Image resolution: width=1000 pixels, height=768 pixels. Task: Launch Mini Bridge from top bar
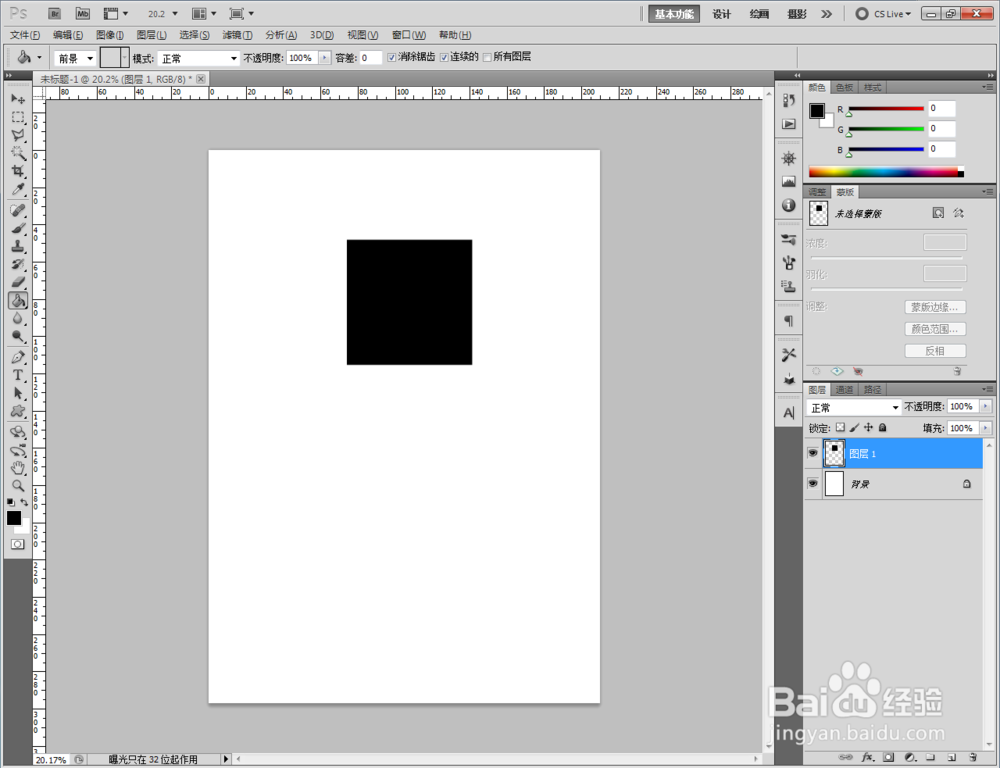pyautogui.click(x=82, y=13)
